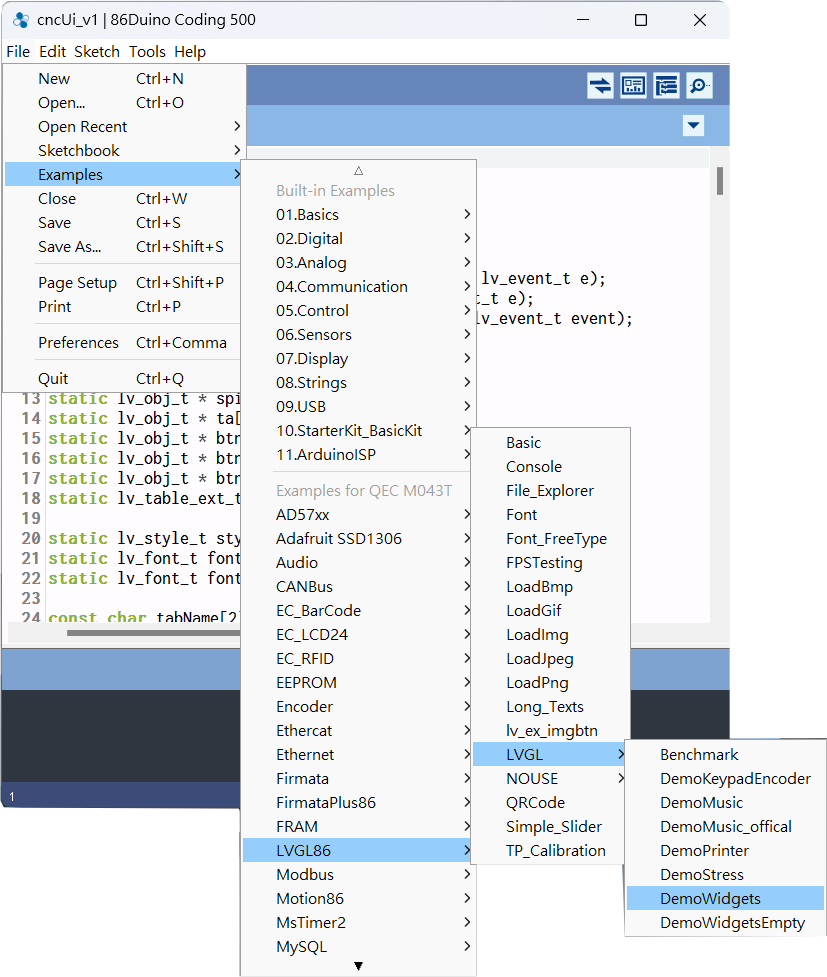Select DemoMusic from the LVGL submenu
This screenshot has height=977, width=827.
click(x=702, y=802)
